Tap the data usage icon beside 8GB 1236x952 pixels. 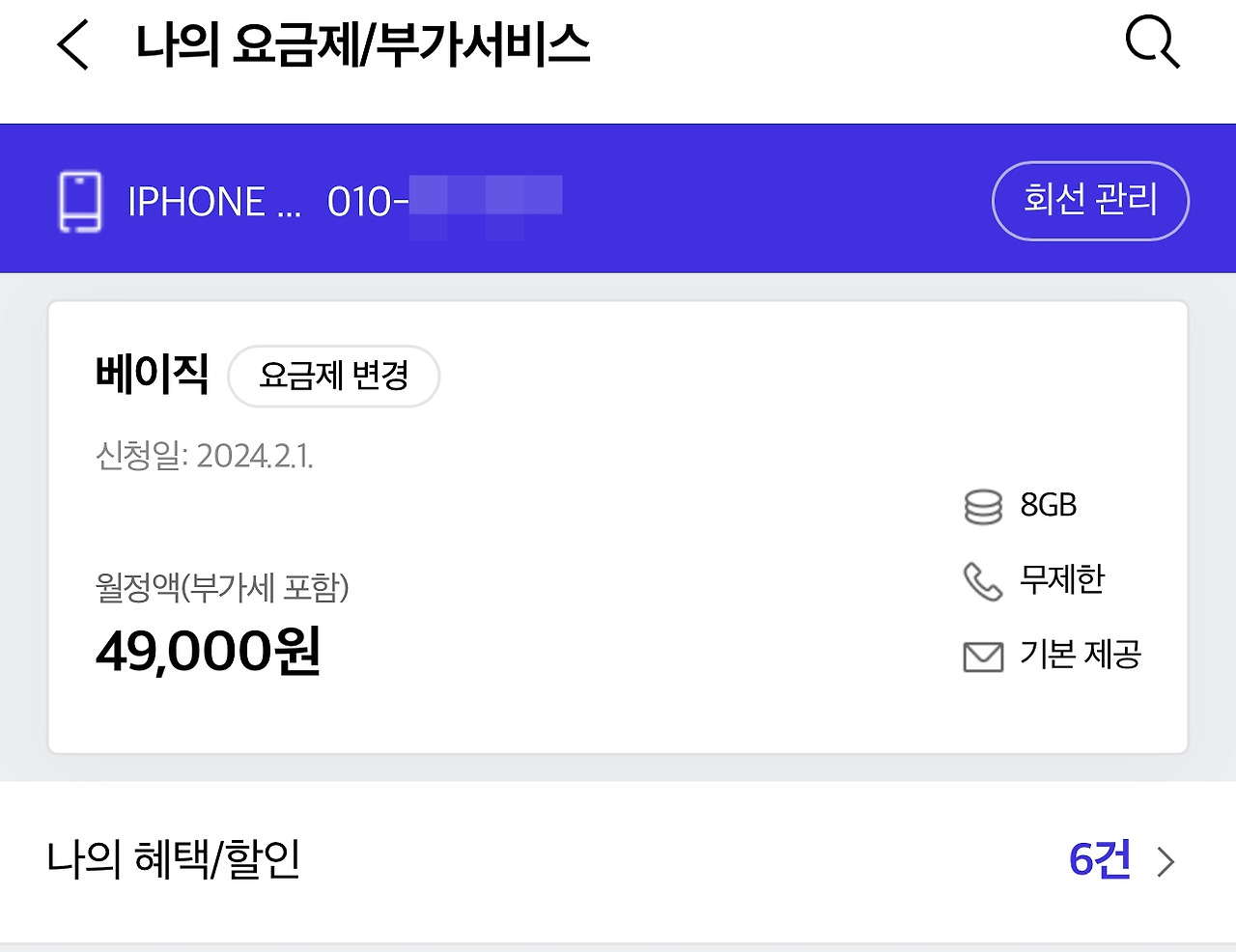point(982,505)
